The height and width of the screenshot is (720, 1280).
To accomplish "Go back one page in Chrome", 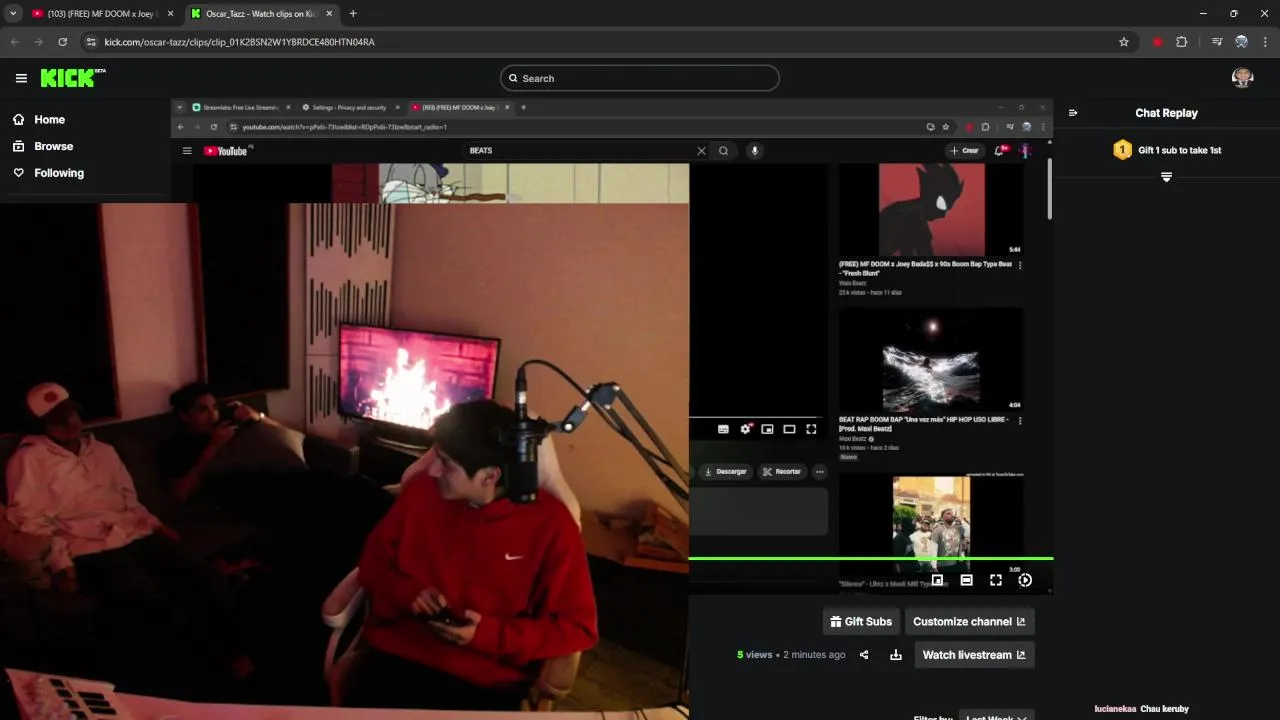I will (x=15, y=42).
